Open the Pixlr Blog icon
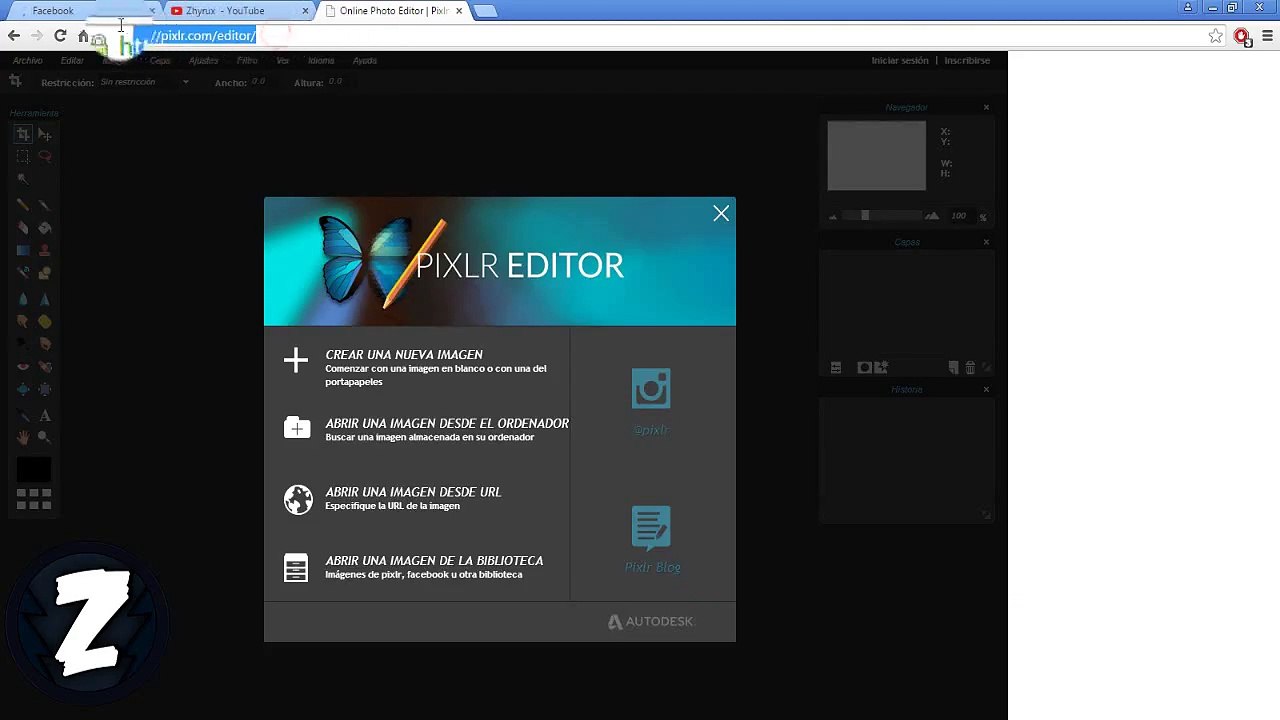 pos(651,528)
